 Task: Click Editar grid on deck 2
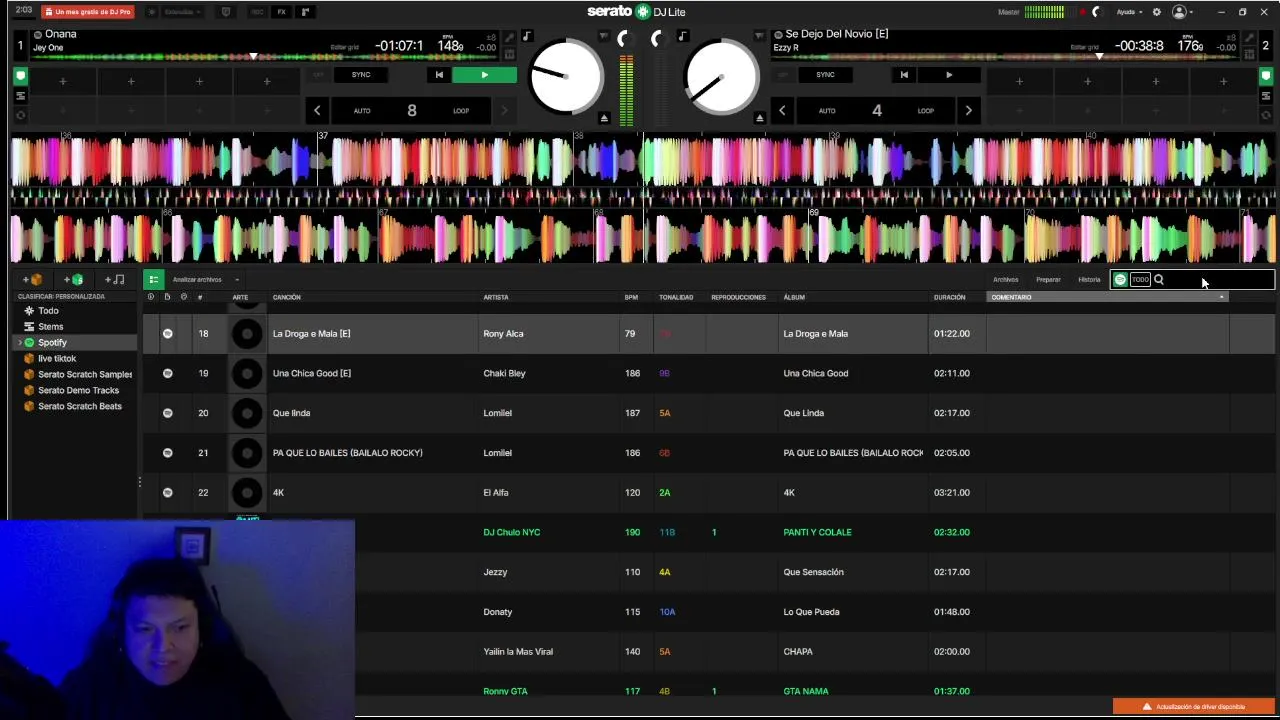1085,47
